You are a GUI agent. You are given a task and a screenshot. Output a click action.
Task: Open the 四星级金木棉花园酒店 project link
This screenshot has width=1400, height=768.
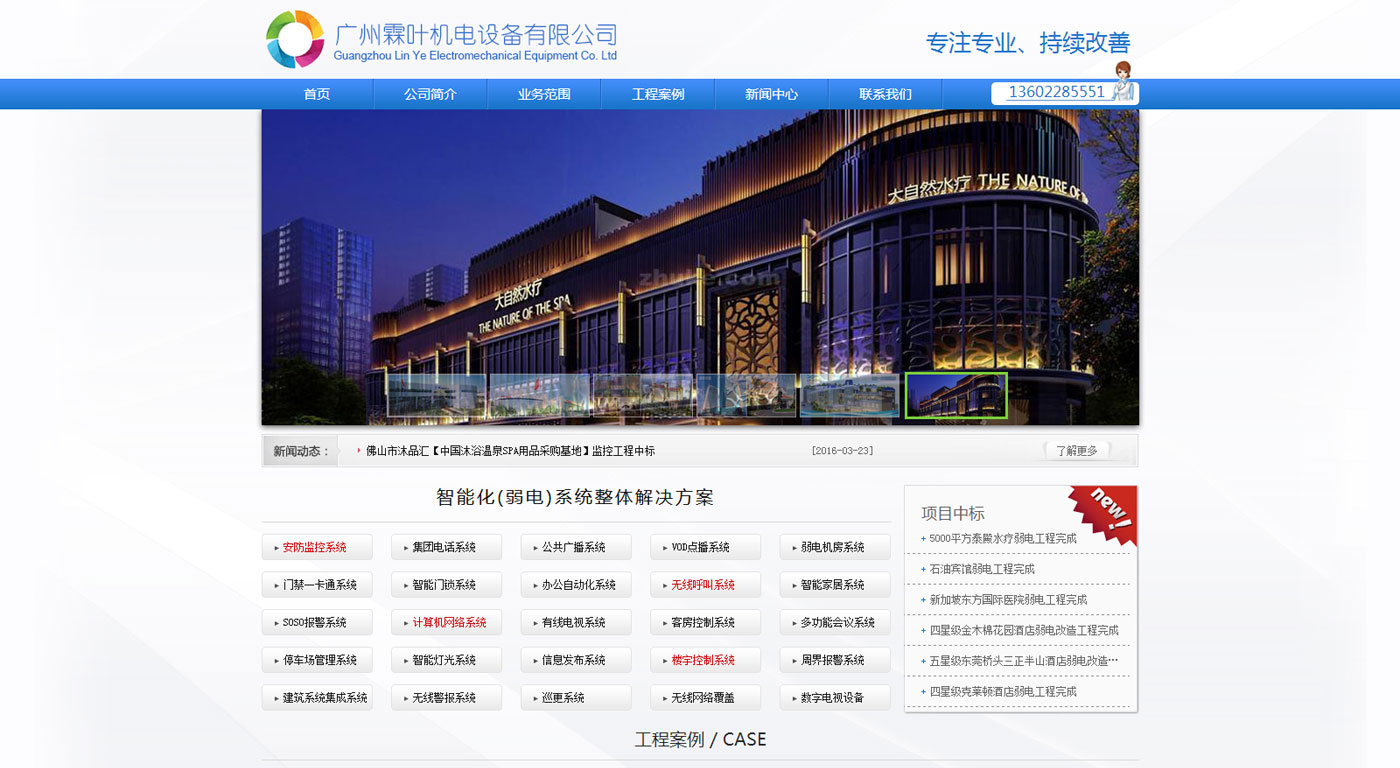point(1024,631)
